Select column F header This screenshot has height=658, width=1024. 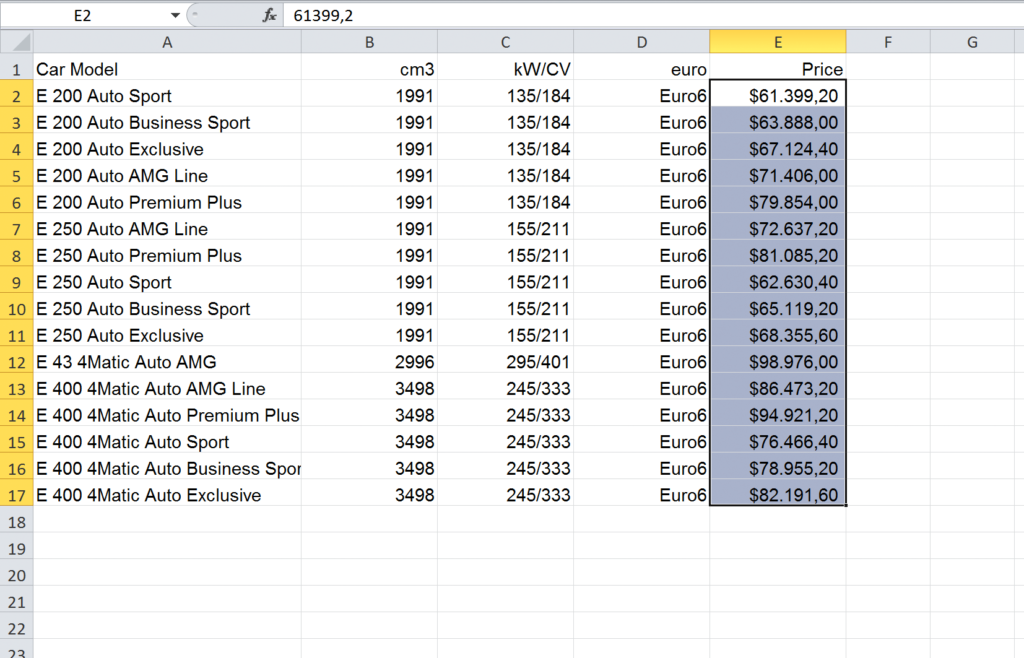pyautogui.click(x=888, y=42)
